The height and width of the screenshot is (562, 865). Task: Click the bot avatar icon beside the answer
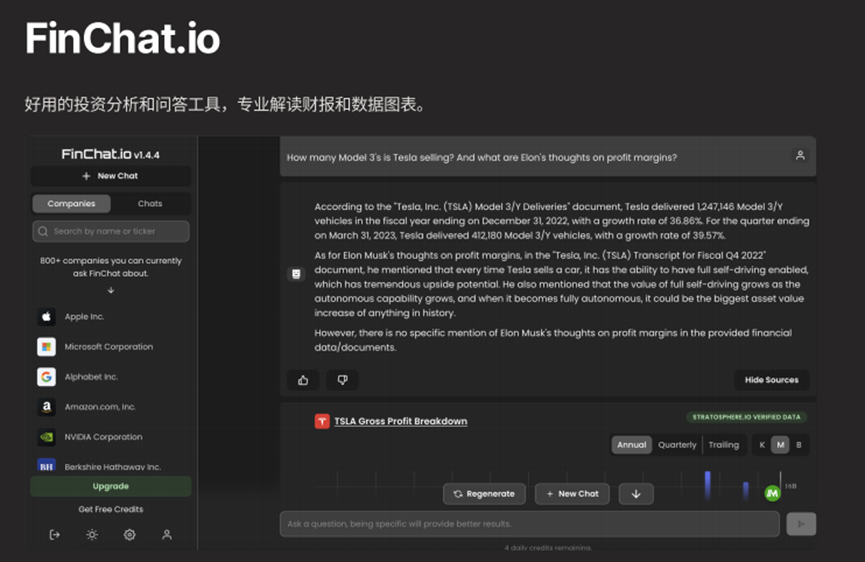tap(296, 274)
